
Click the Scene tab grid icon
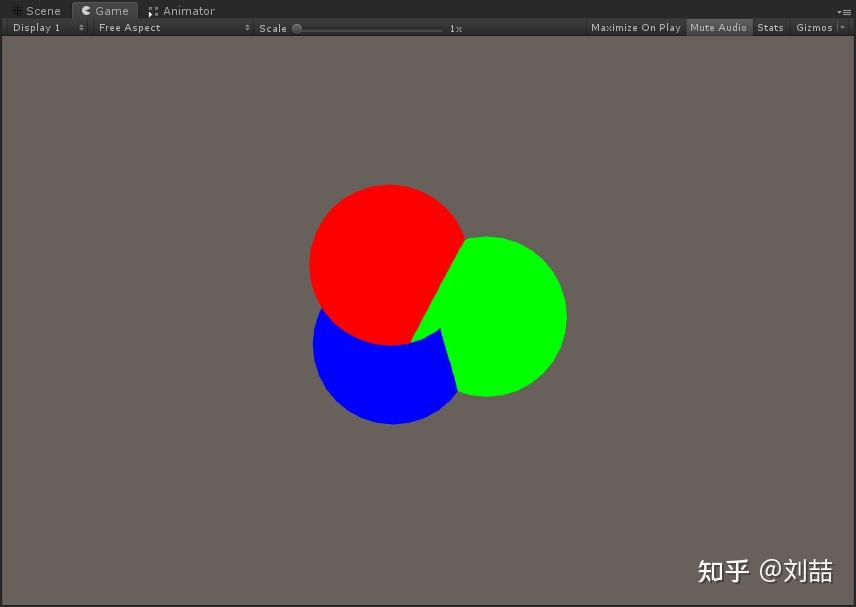[x=17, y=11]
